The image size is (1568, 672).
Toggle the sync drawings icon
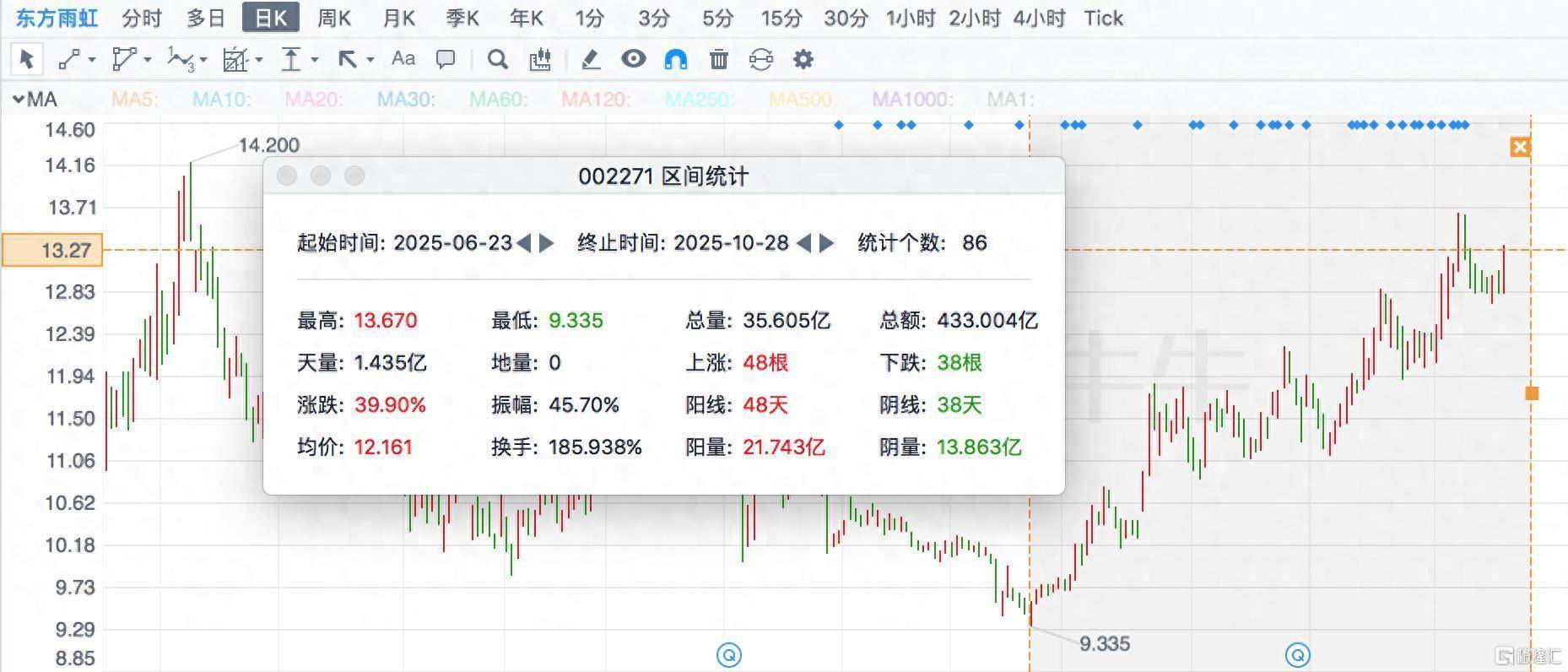click(x=760, y=59)
